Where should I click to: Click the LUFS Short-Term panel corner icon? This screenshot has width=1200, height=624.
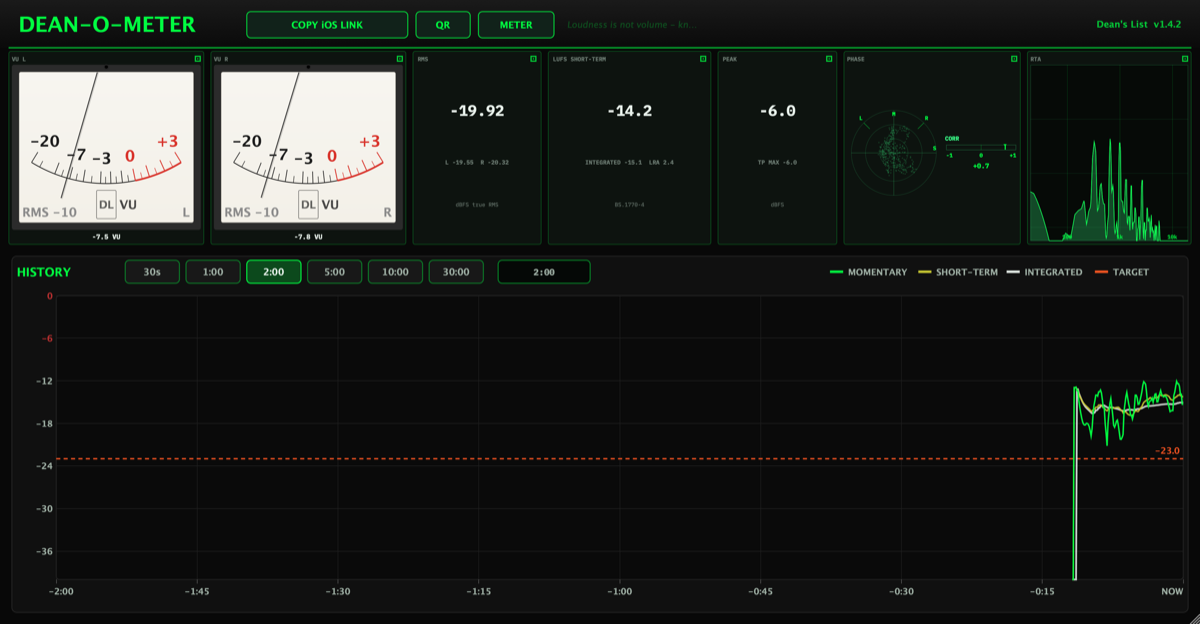[704, 59]
